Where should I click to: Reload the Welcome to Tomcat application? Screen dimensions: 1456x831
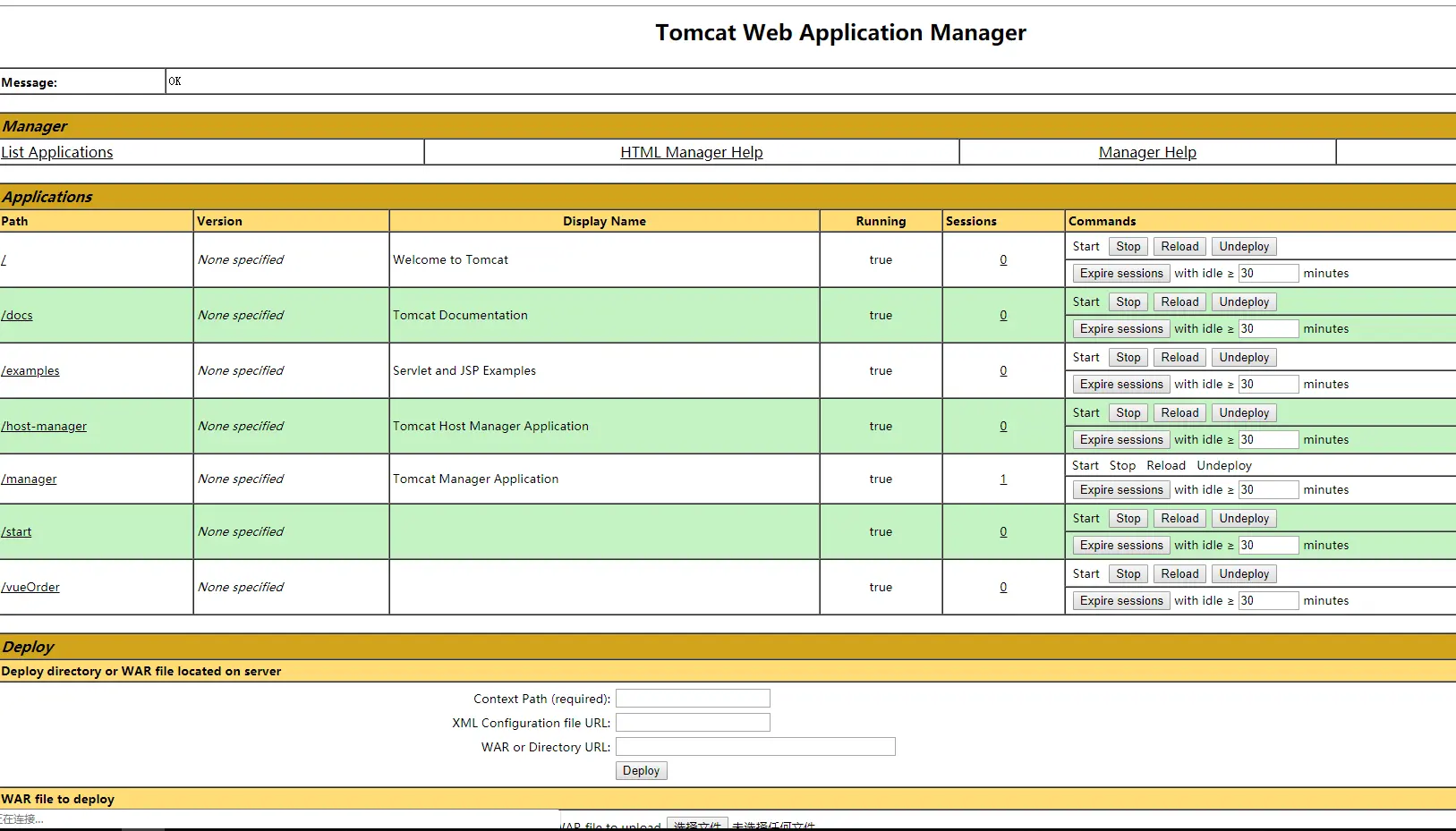pyautogui.click(x=1179, y=247)
